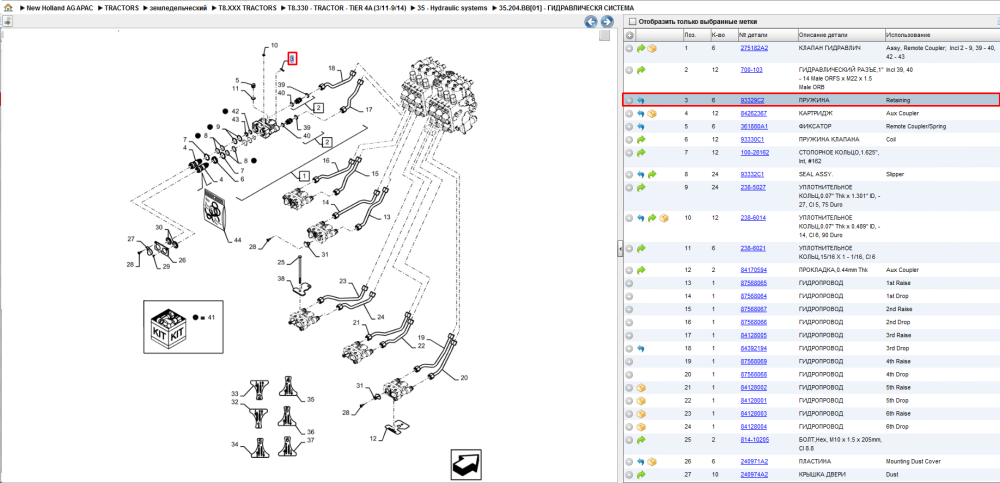Toggle the selection circle for row 4
Screen dimensions: 1000x483
tap(629, 114)
